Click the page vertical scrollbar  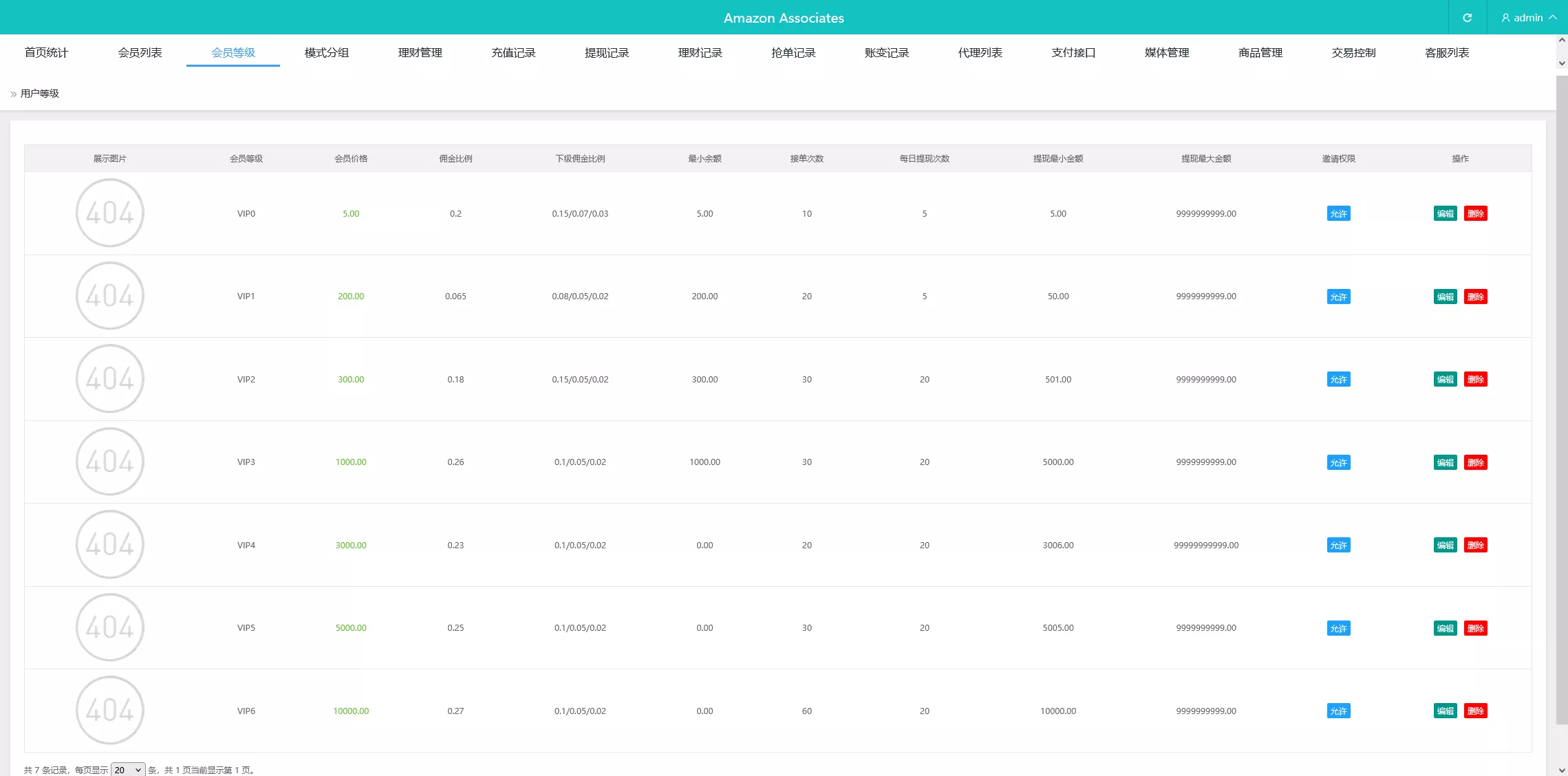pos(1562,399)
